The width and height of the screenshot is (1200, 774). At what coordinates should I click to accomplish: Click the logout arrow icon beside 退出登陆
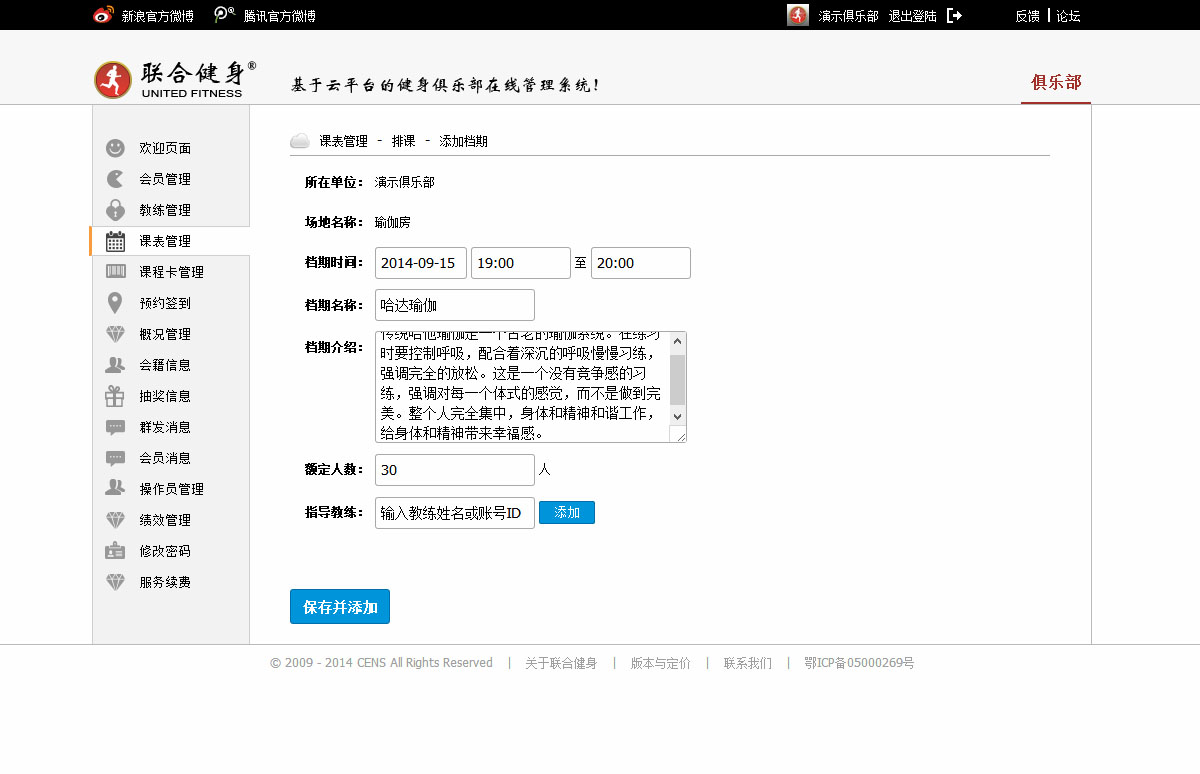coord(954,16)
